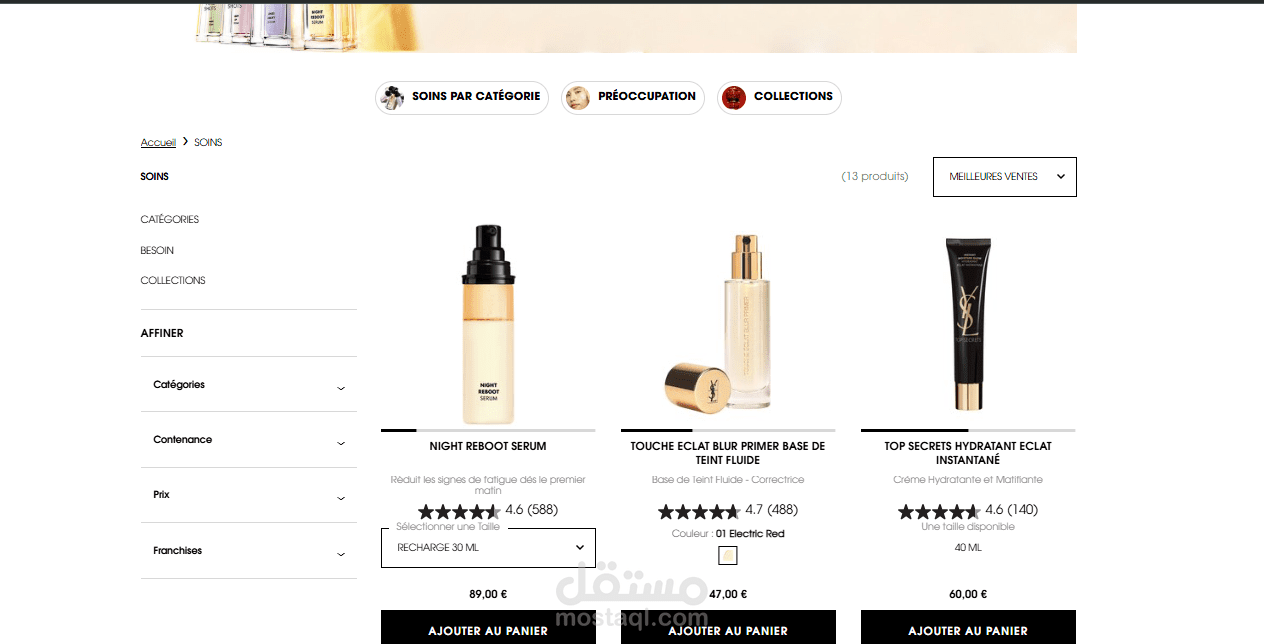Open the Meilleures Ventes sort dropdown

point(1005,177)
